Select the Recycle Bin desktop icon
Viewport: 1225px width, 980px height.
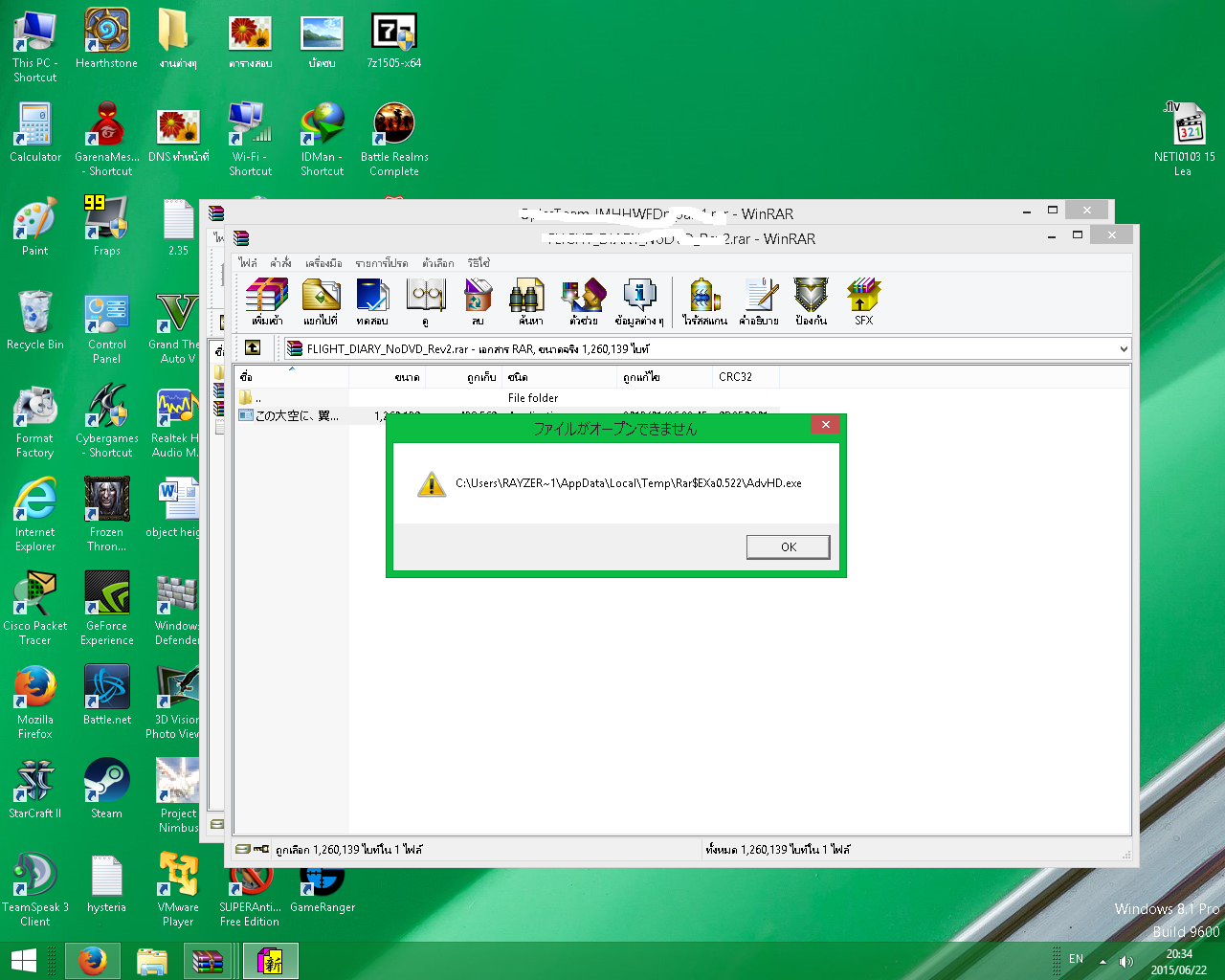pos(35,320)
